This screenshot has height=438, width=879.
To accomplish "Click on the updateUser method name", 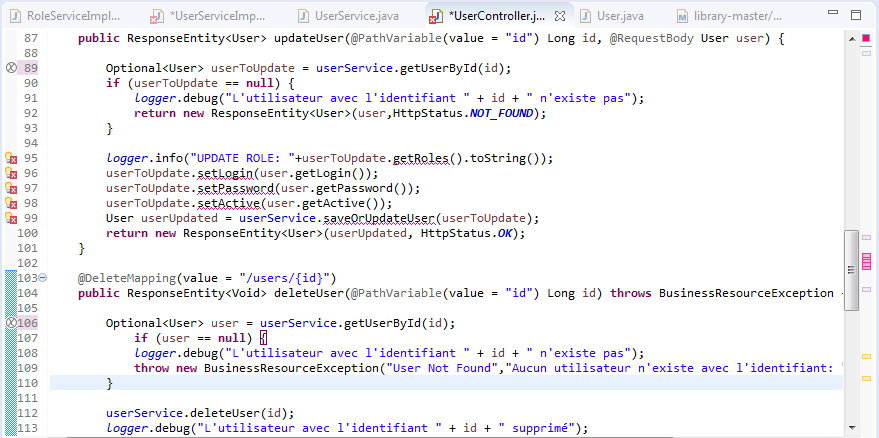I will point(308,39).
